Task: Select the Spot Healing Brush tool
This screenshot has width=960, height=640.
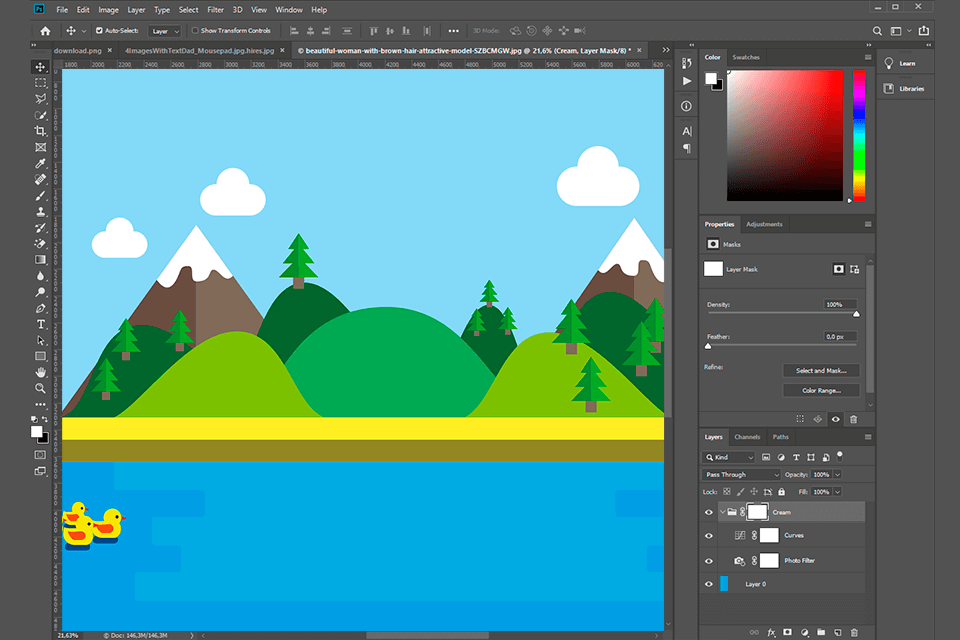Action: tap(40, 179)
